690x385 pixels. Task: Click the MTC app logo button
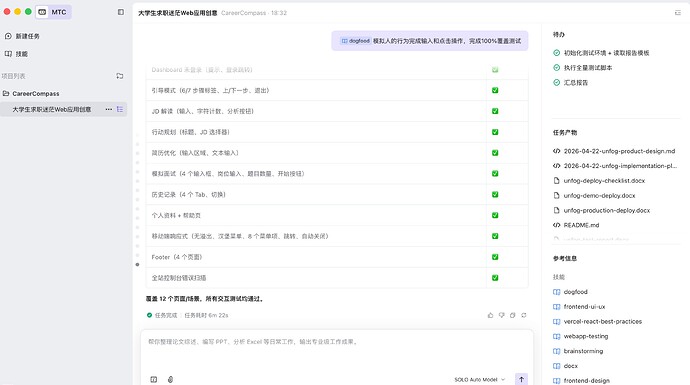53,12
